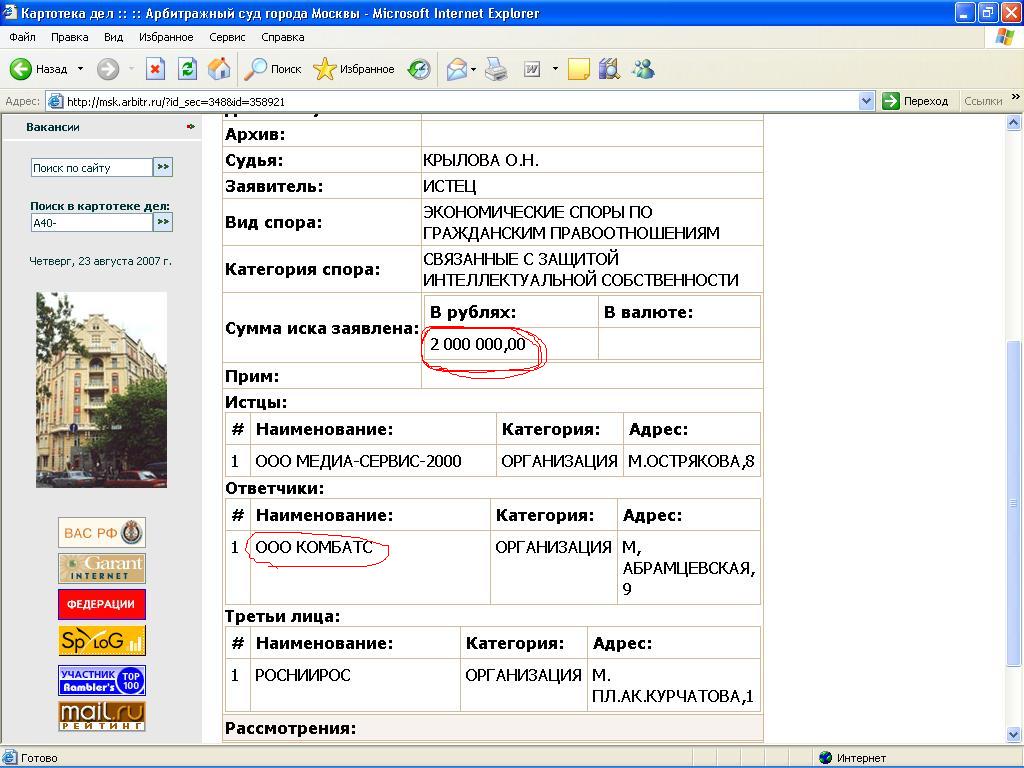Open the Rambler's Top 100 banner

click(x=101, y=680)
